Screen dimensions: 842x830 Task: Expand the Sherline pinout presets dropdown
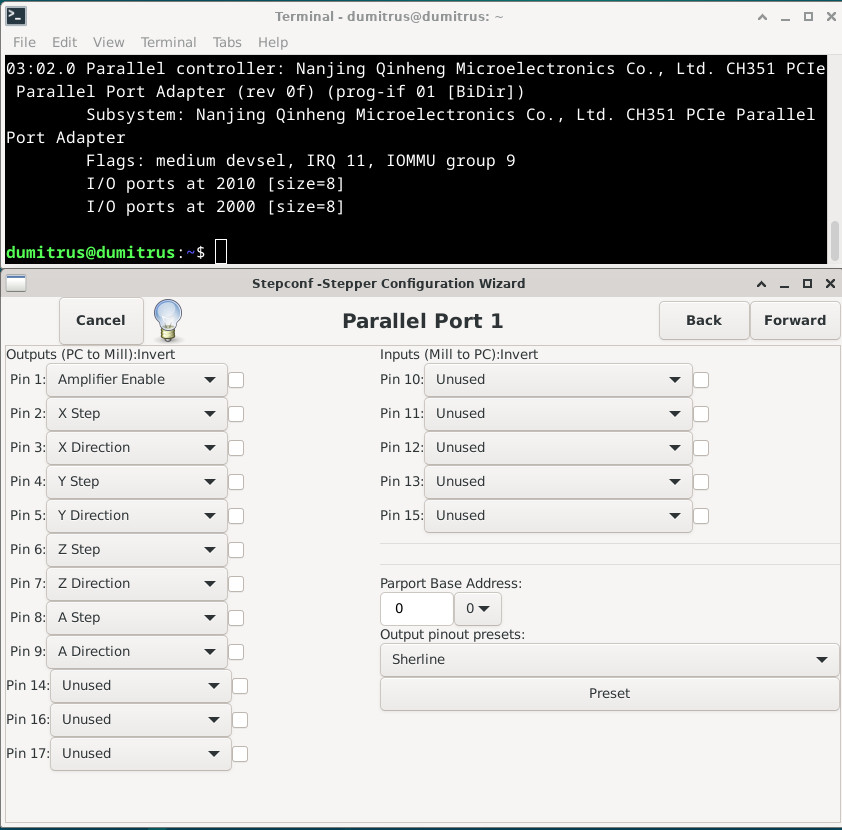coord(609,660)
